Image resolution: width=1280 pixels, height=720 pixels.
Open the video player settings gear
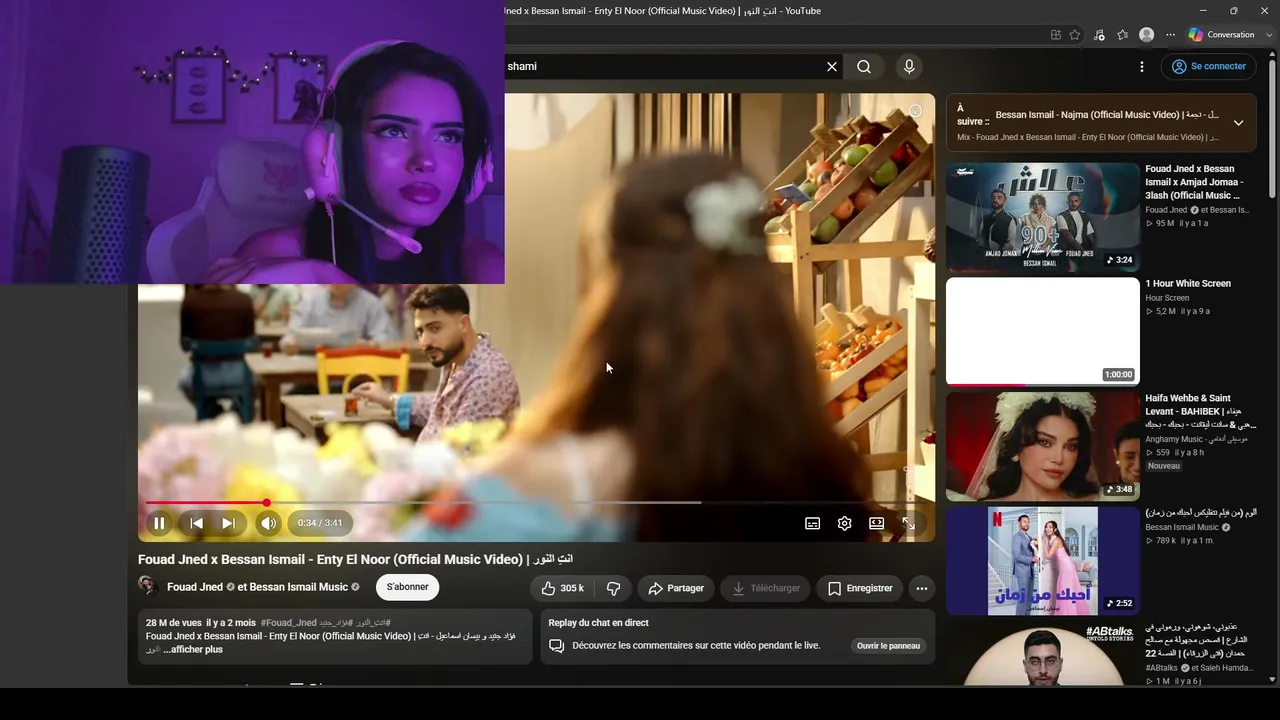[x=845, y=523]
